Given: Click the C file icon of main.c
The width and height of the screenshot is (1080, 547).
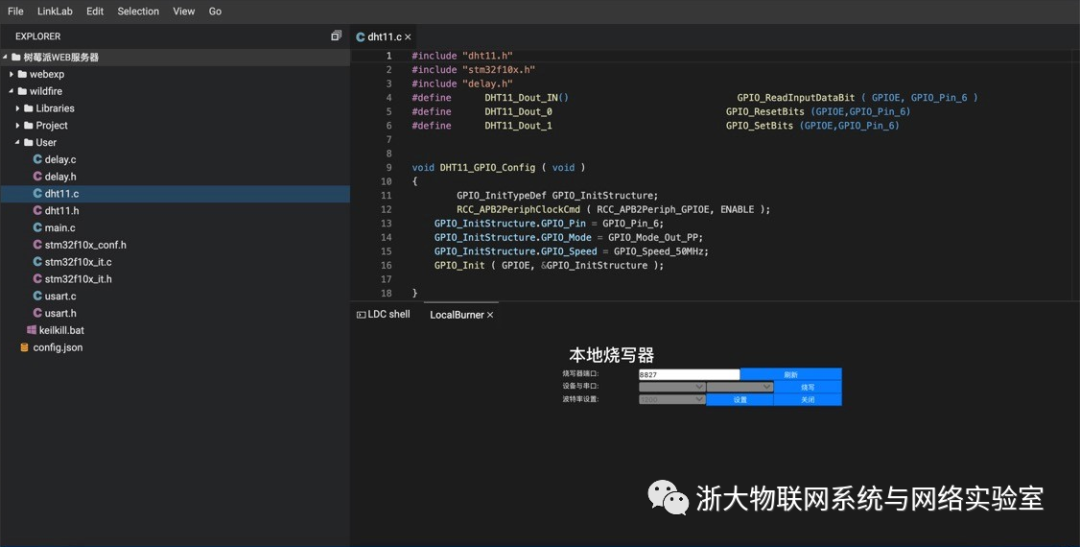Looking at the screenshot, I should (37, 227).
